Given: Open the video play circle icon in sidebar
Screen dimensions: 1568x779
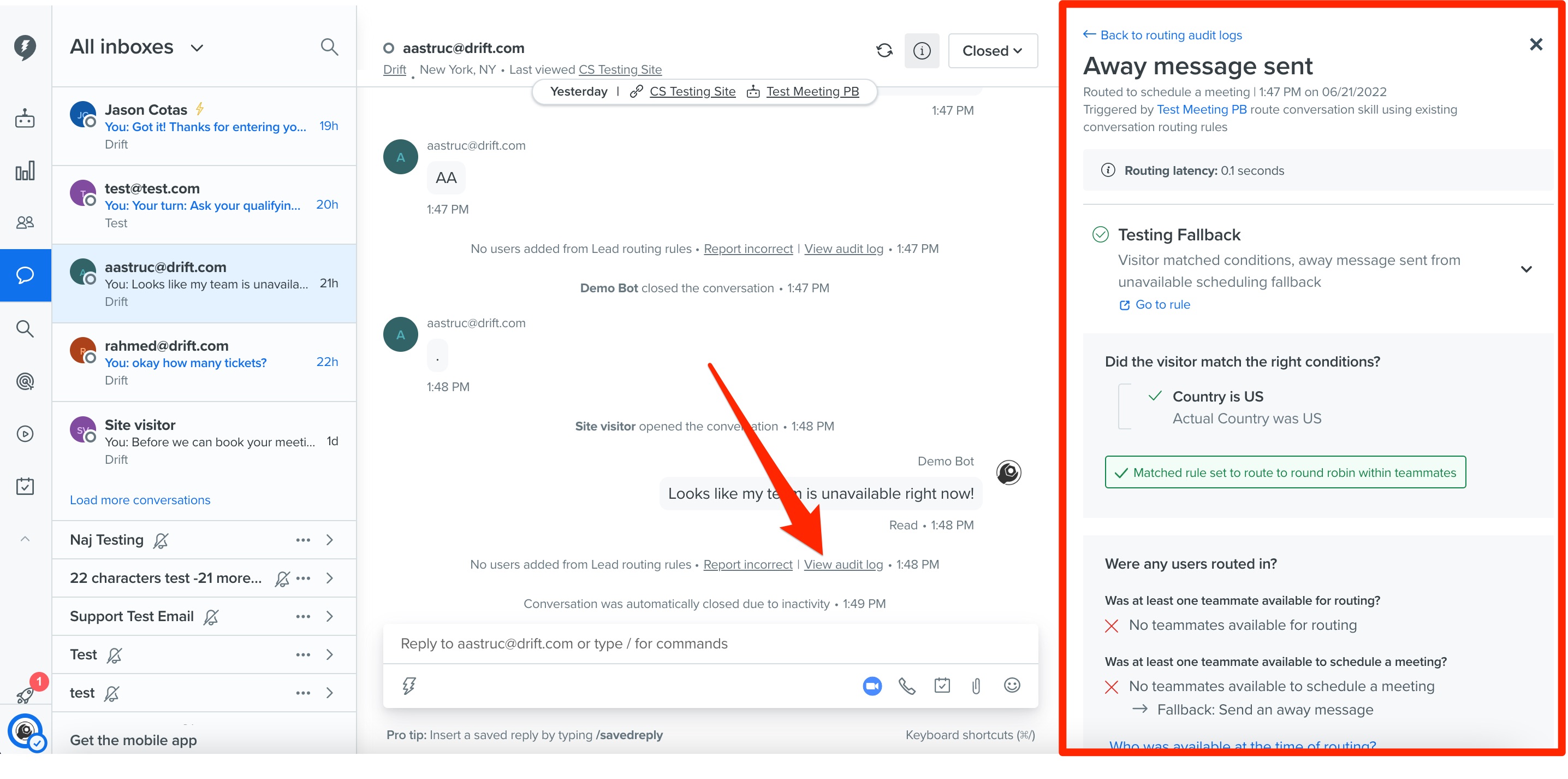Looking at the screenshot, I should tap(25, 434).
